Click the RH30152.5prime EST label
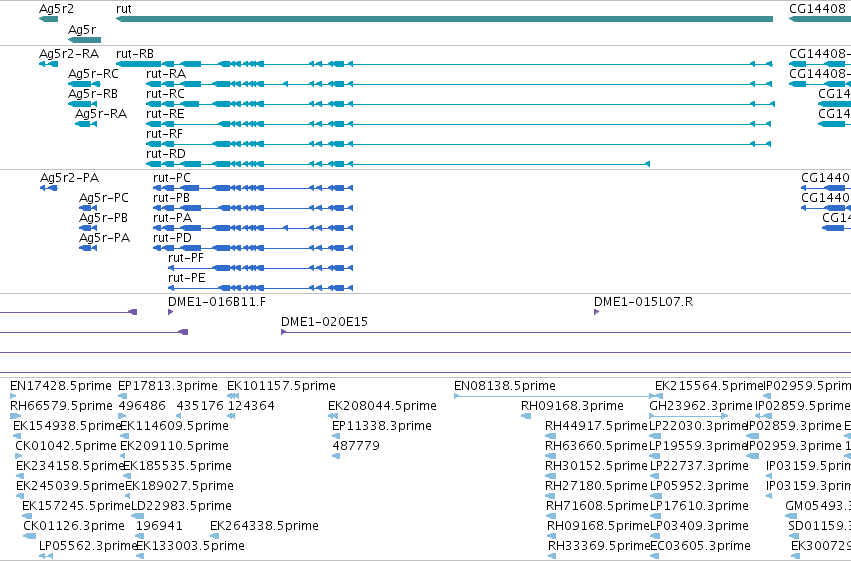The height and width of the screenshot is (561, 851). coord(596,467)
